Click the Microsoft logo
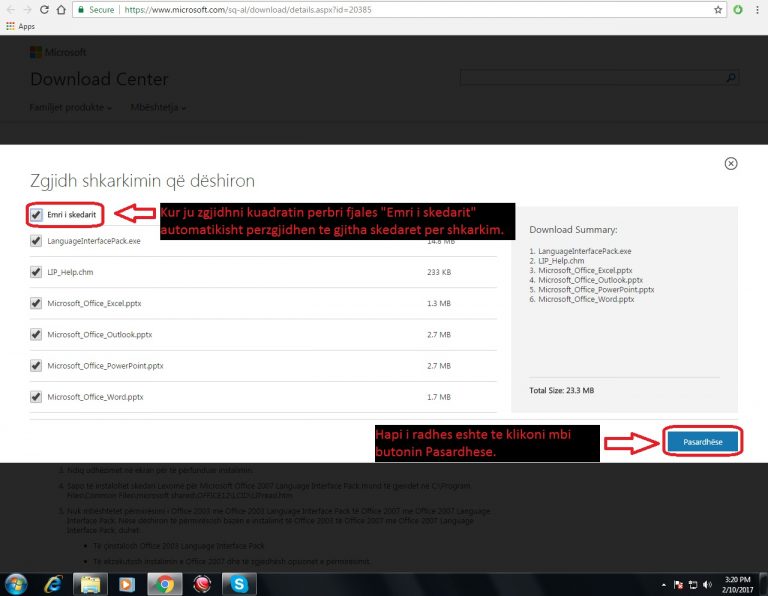Image resolution: width=768 pixels, height=596 pixels. [58, 52]
